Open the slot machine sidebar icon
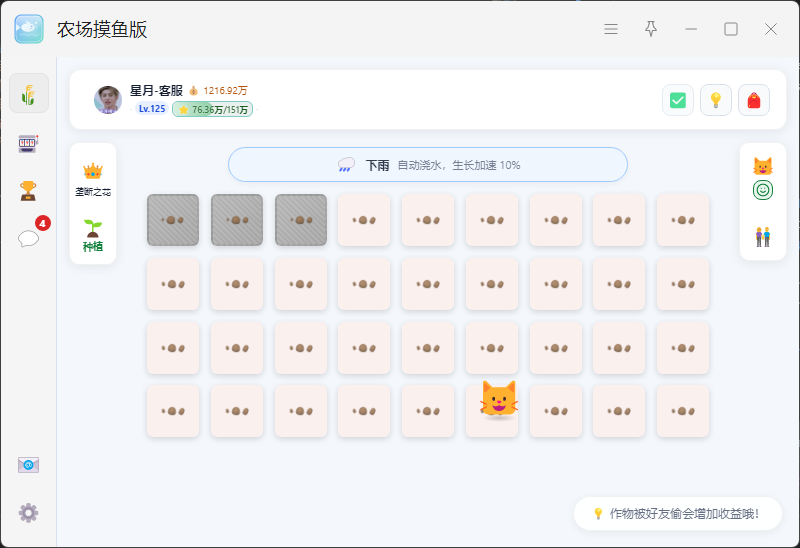Screen dimensions: 800x548 (x=29, y=143)
